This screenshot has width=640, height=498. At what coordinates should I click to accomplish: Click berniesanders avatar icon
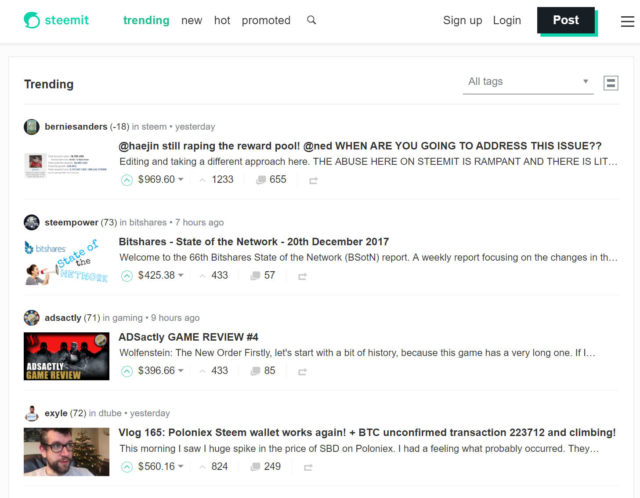point(32,127)
